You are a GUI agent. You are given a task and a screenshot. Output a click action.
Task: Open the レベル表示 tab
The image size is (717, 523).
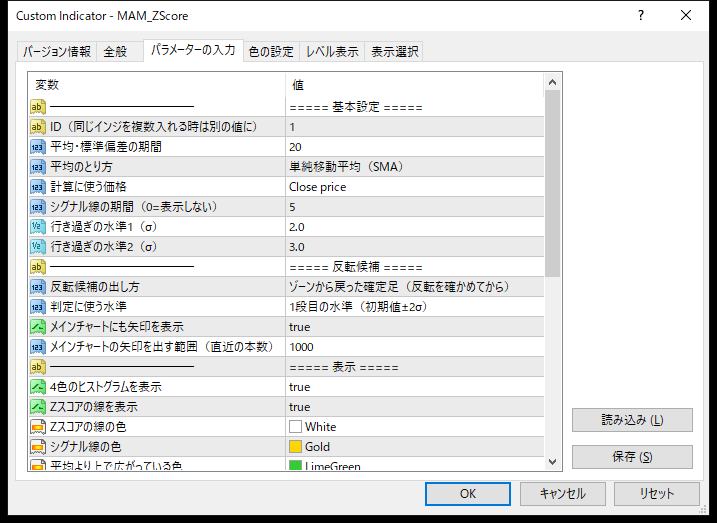click(x=332, y=52)
